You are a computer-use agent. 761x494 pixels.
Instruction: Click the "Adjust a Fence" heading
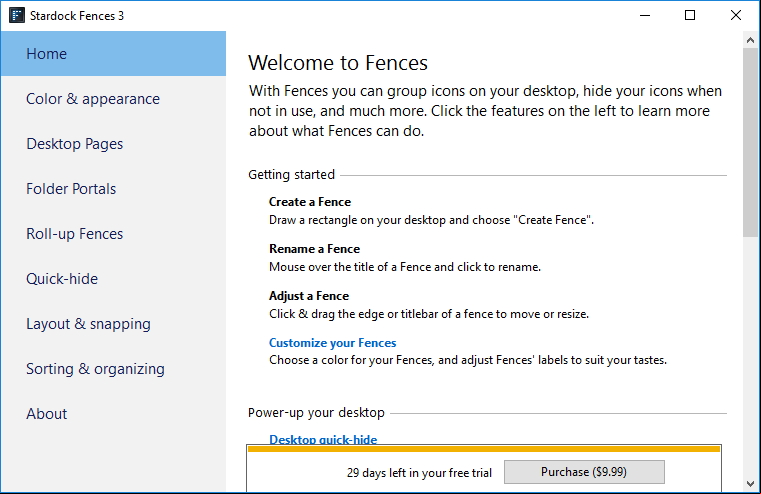pyautogui.click(x=309, y=296)
